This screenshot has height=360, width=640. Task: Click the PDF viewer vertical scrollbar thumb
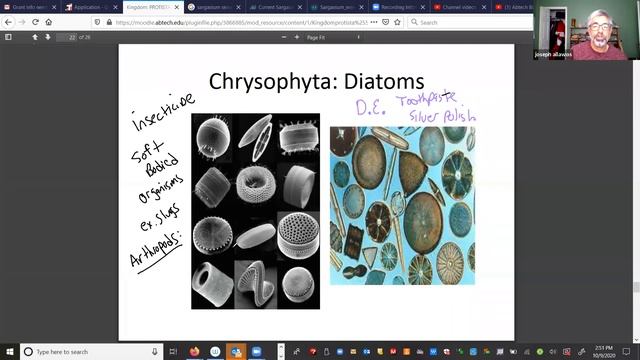click(x=637, y=287)
